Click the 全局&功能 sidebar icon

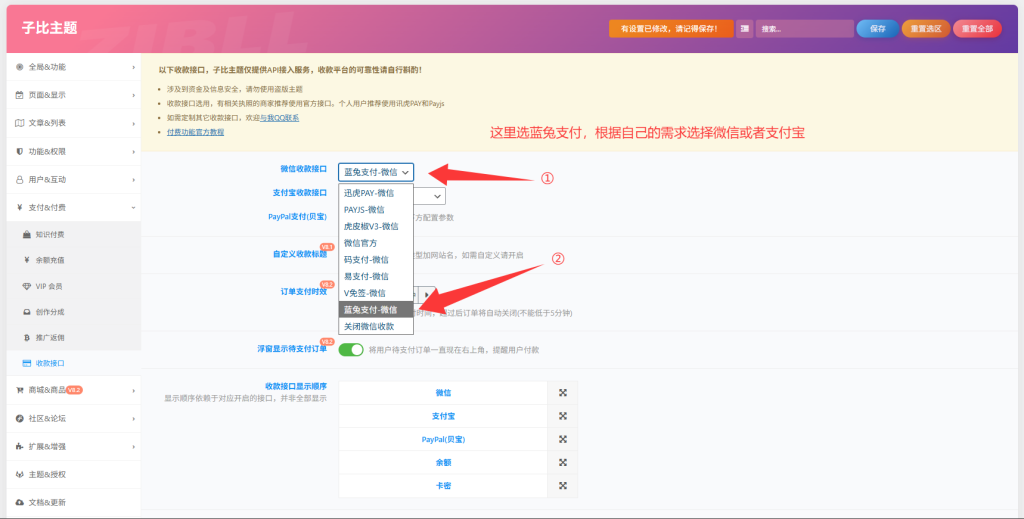[x=20, y=67]
